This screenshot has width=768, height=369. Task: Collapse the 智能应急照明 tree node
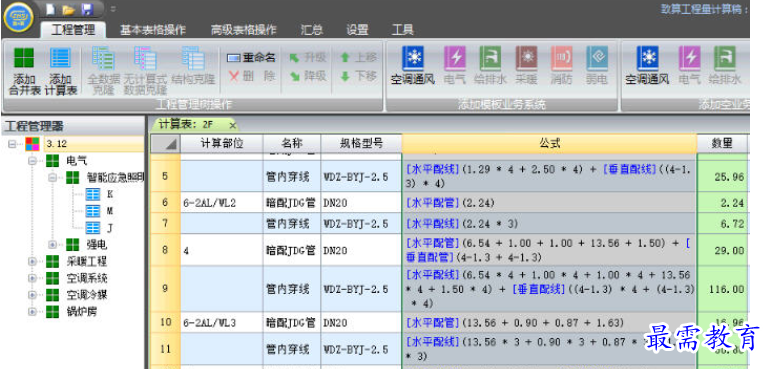coord(52,178)
